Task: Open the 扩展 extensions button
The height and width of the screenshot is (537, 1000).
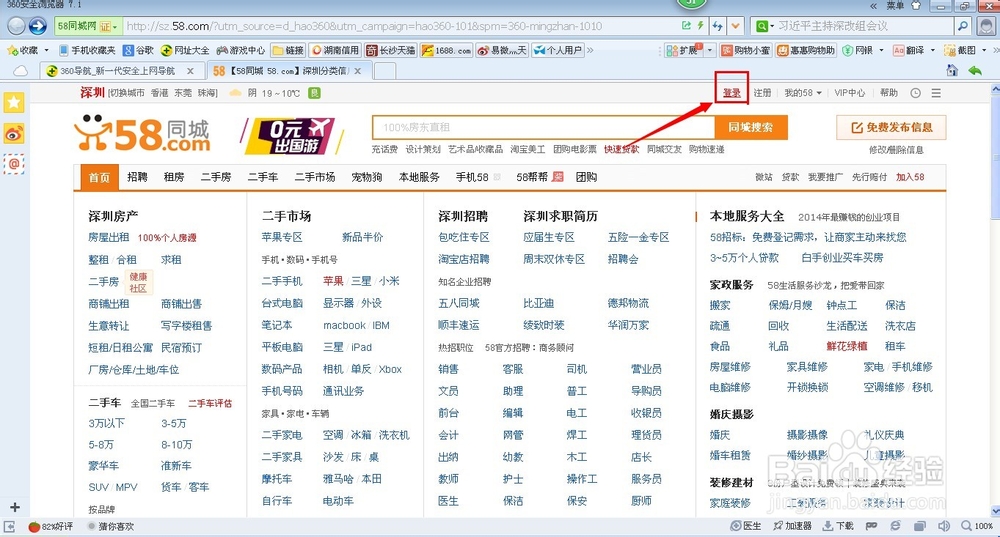Action: [683, 50]
